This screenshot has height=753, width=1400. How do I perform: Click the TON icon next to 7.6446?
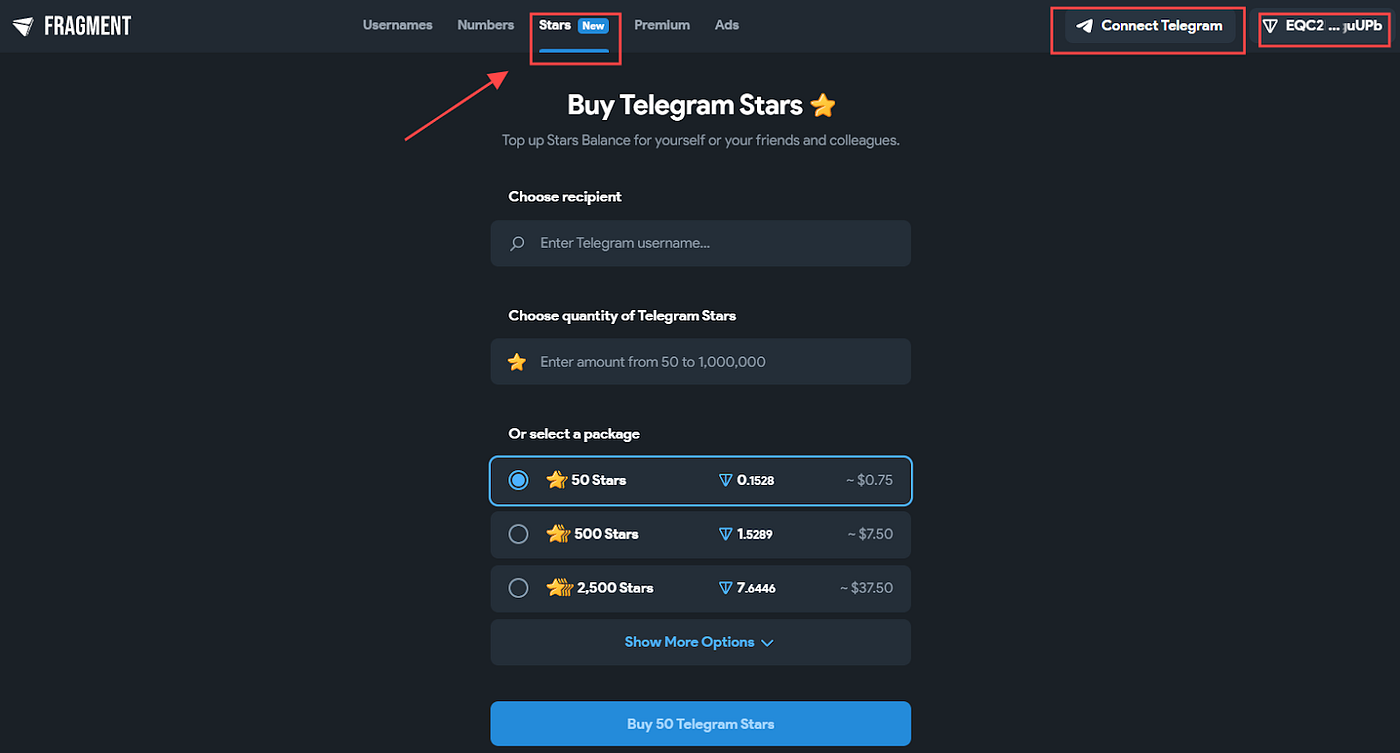[x=726, y=588]
